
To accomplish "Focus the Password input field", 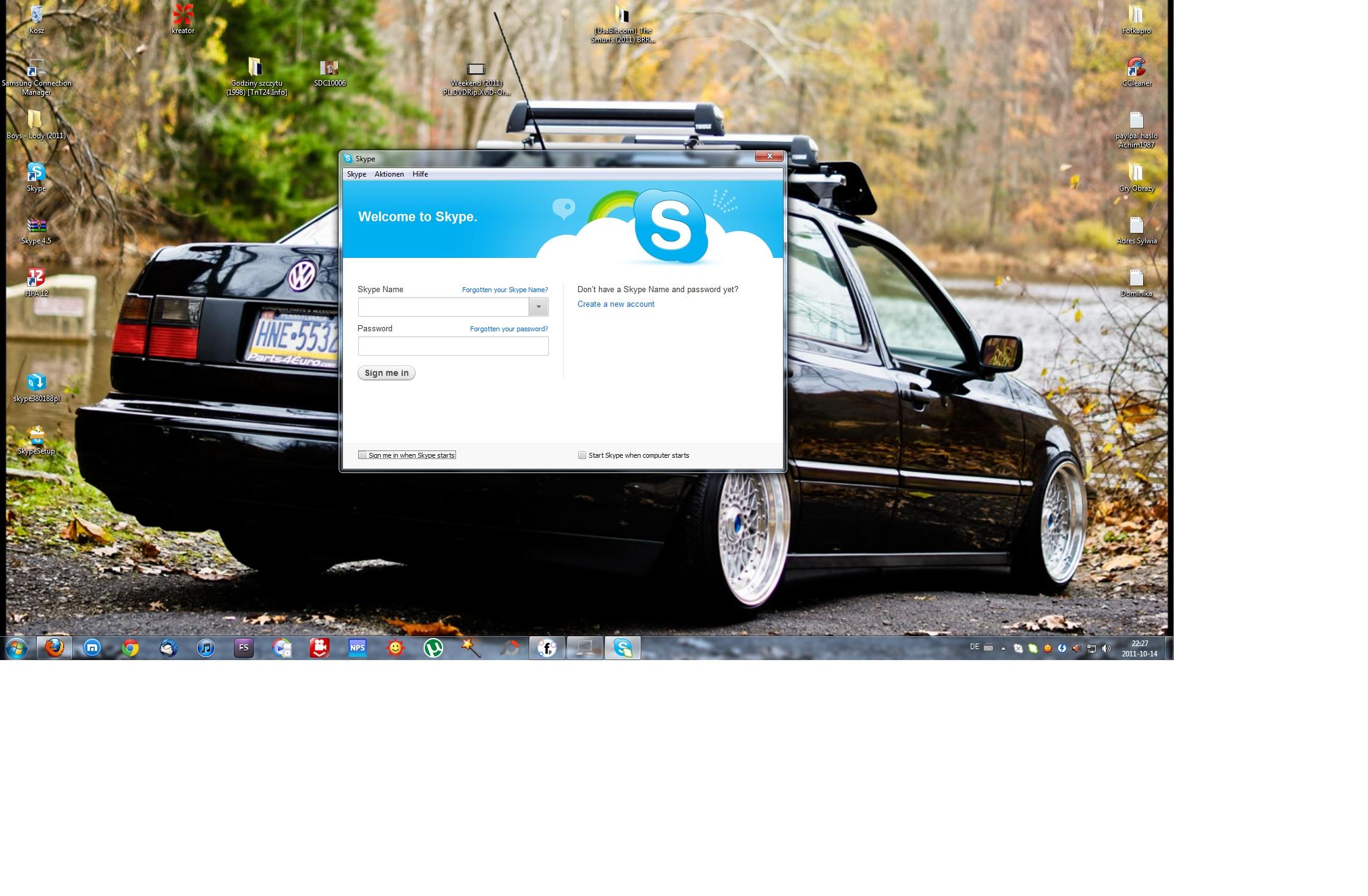I will pos(453,346).
